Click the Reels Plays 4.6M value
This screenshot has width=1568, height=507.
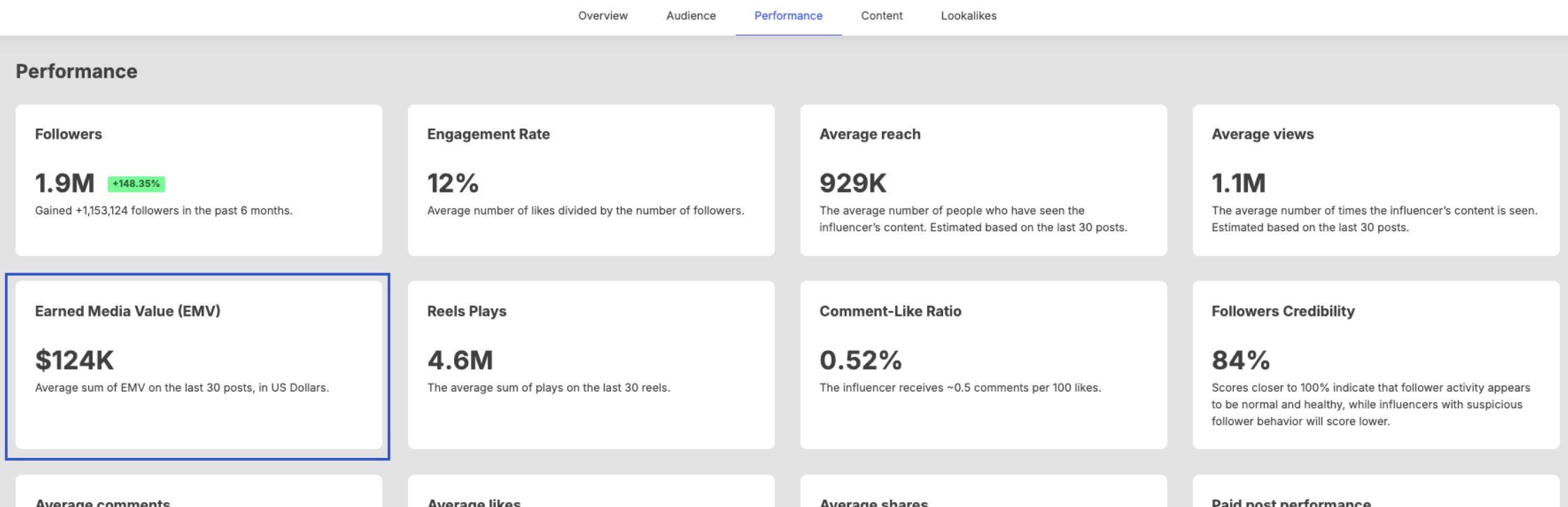coord(460,361)
